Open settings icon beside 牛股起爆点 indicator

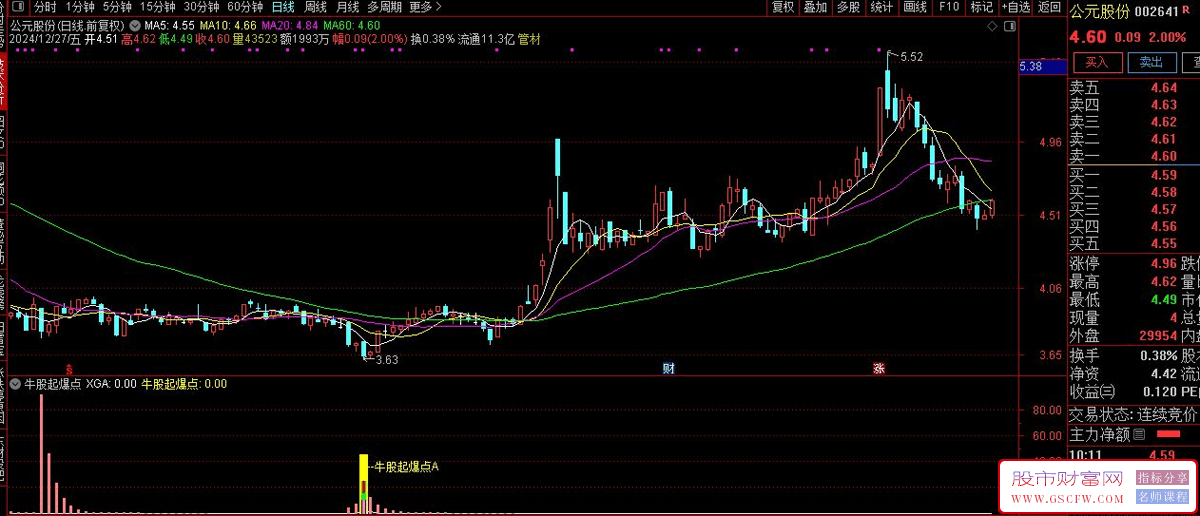tap(16, 383)
